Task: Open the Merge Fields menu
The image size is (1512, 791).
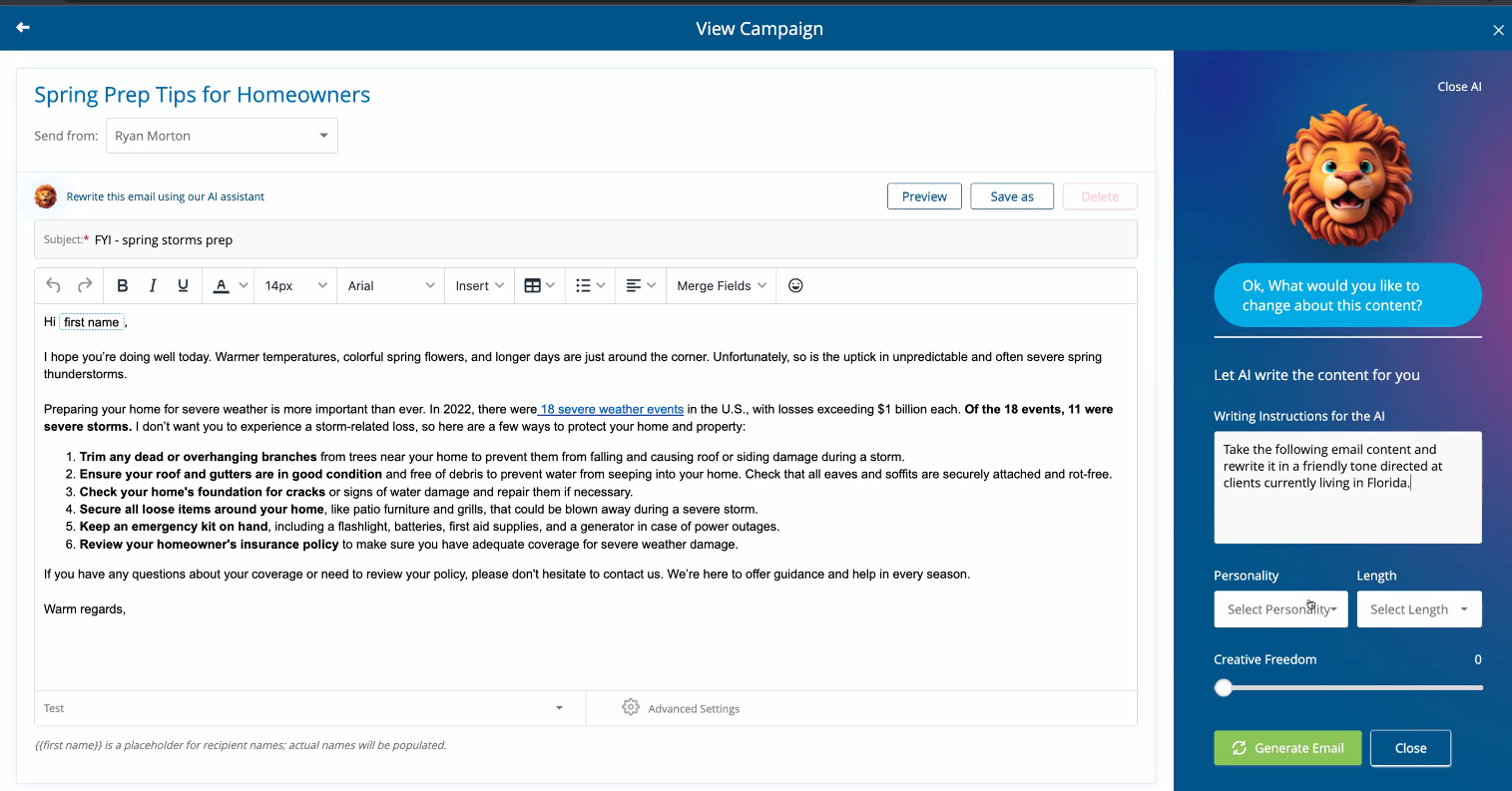Action: [721, 285]
